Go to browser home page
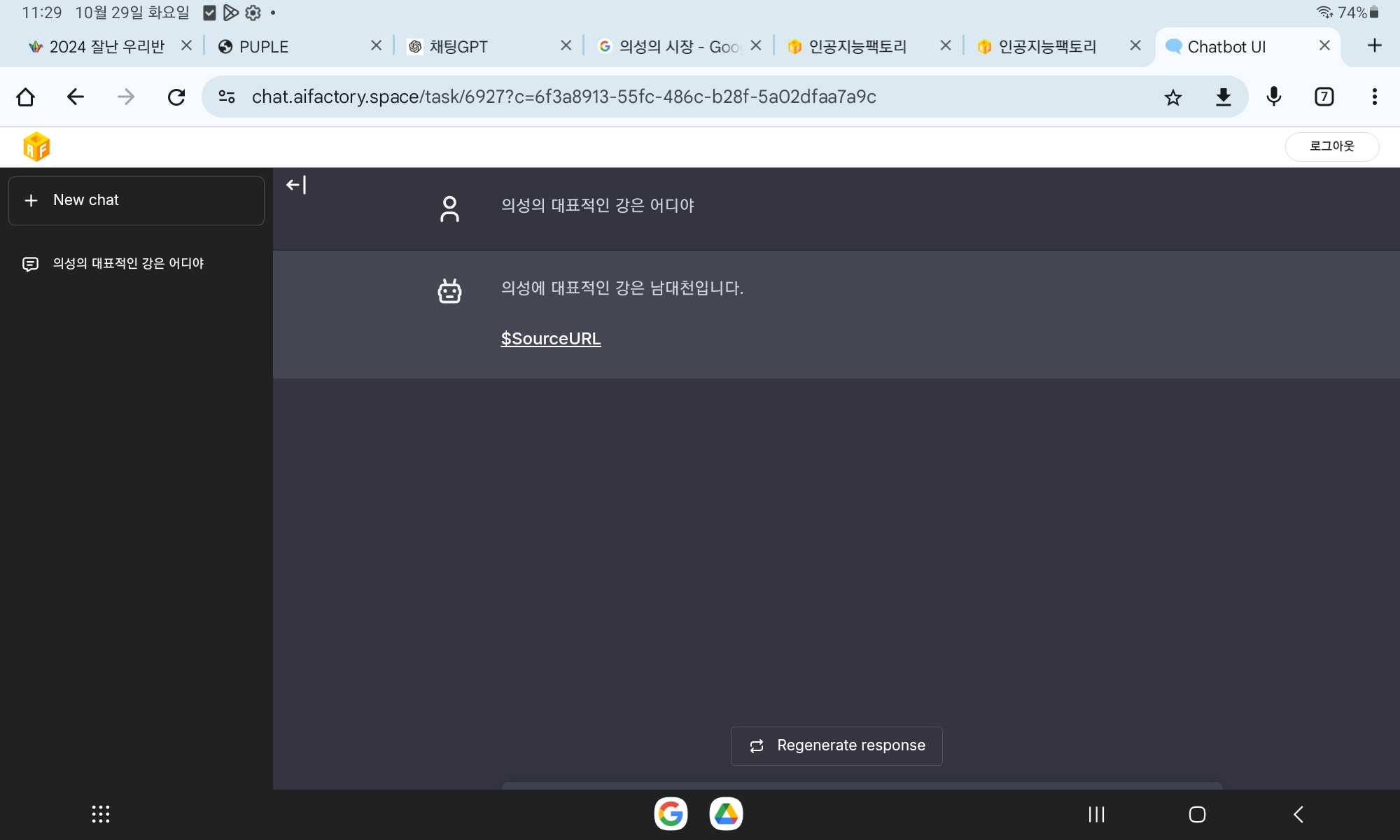Viewport: 1400px width, 840px height. pos(26,97)
